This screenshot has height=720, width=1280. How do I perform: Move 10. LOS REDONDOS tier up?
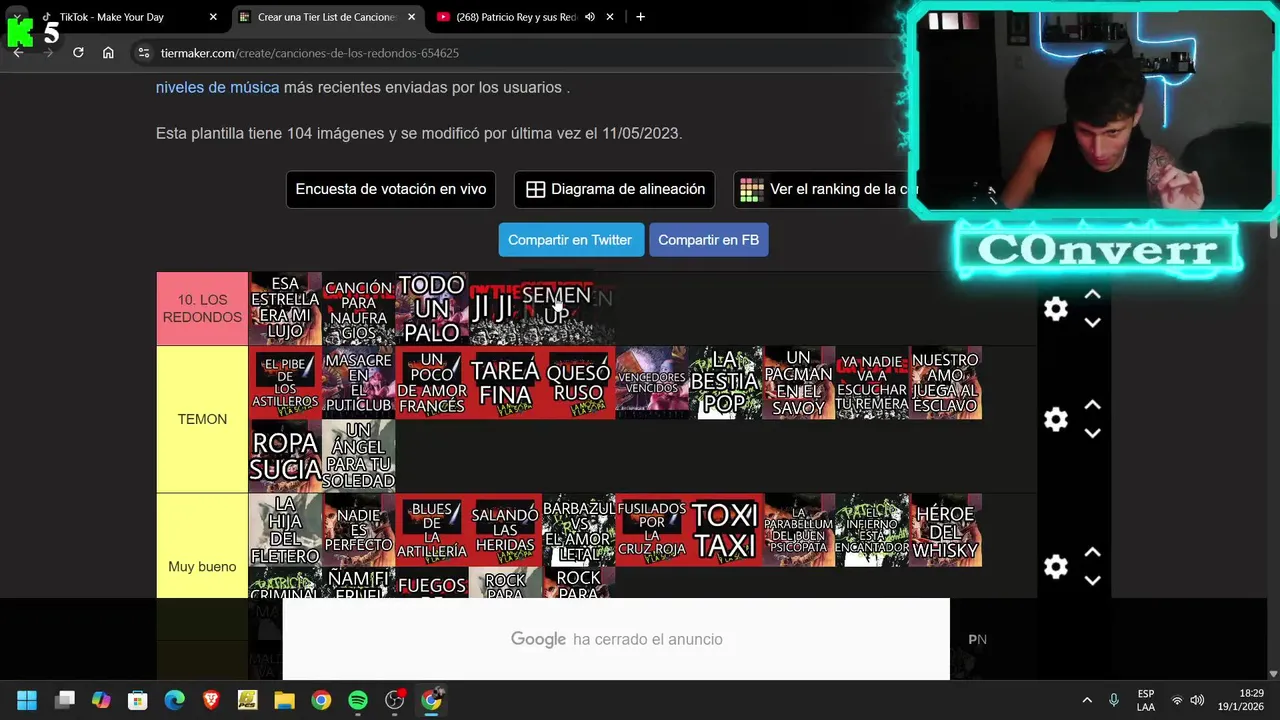pos(1093,295)
